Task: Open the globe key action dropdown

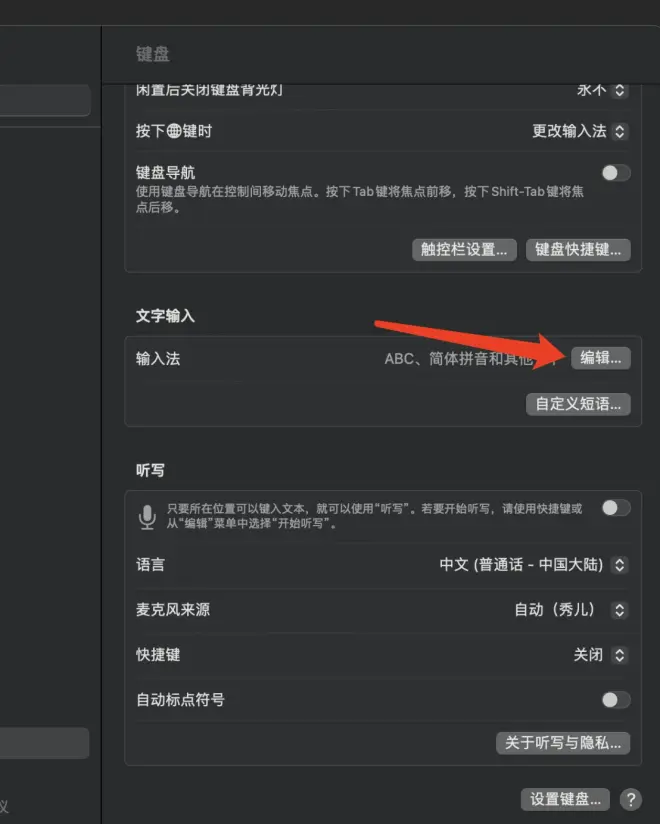Action: [x=580, y=131]
